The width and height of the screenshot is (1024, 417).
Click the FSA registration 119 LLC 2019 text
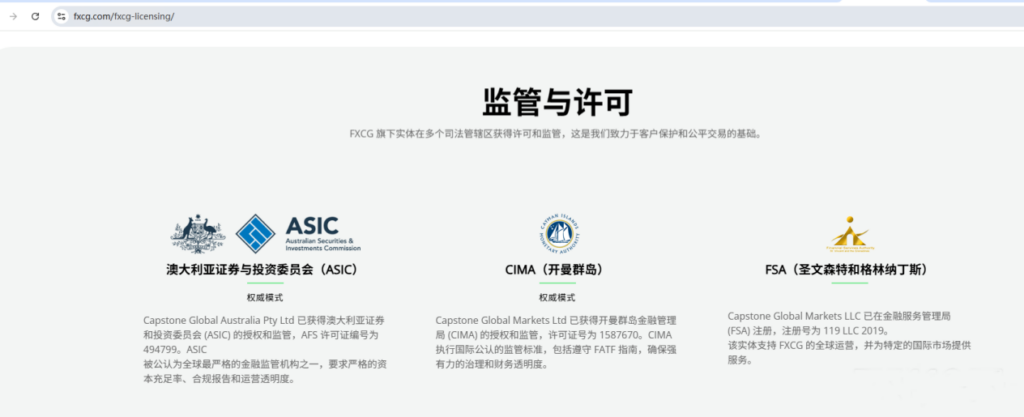pyautogui.click(x=854, y=330)
